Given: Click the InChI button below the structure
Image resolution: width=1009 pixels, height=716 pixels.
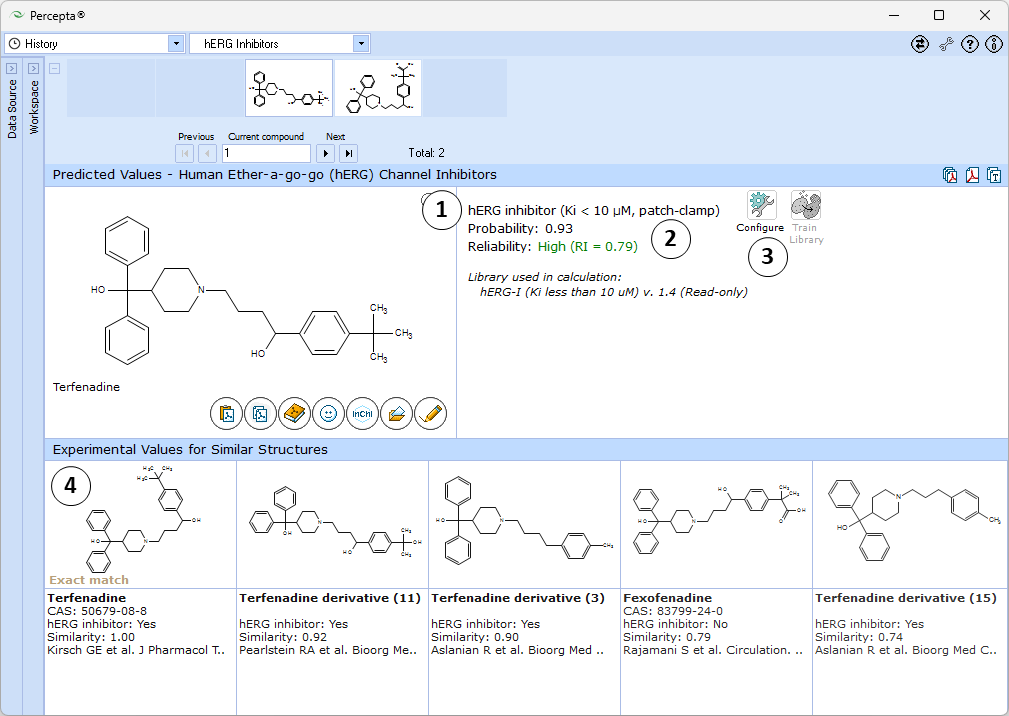Looking at the screenshot, I should coord(362,414).
